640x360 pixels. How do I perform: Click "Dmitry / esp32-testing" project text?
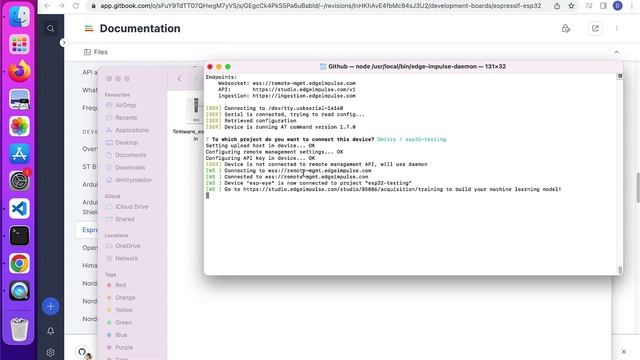coord(411,140)
